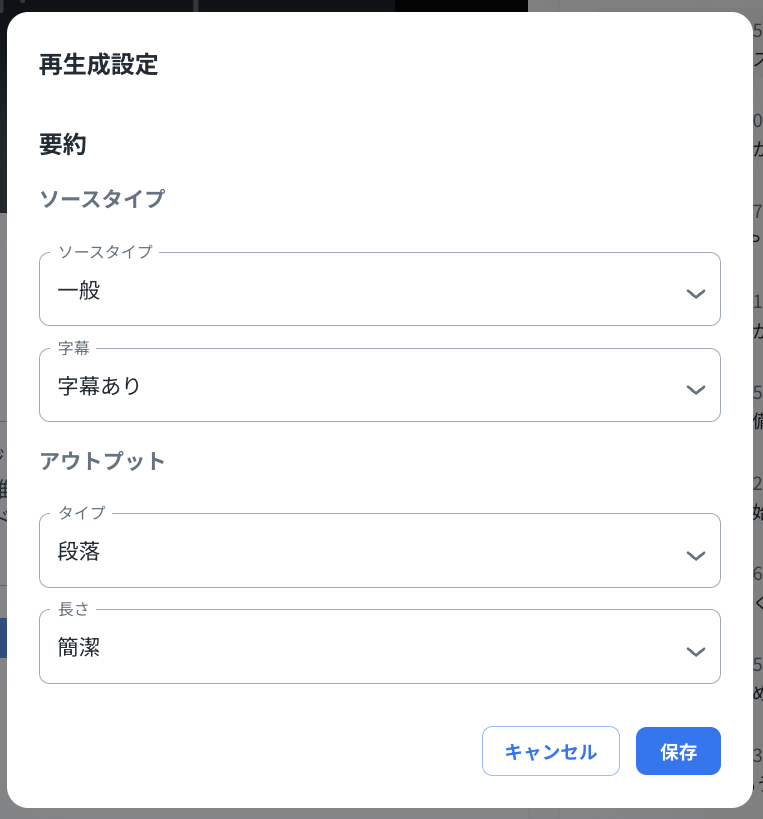Click the 再生成設定 dialog title
Screen dimensions: 763x819
click(98, 65)
